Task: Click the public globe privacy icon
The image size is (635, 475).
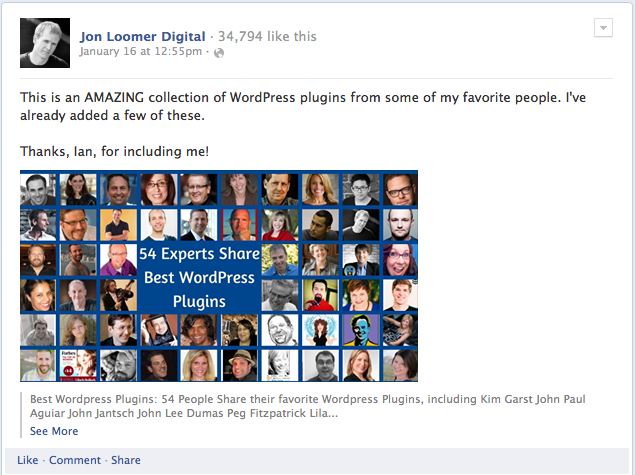Action: [x=219, y=53]
